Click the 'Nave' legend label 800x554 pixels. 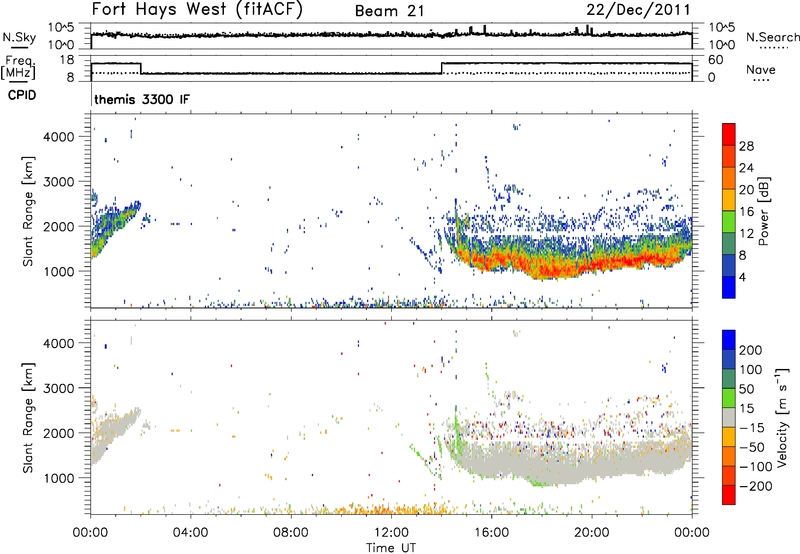[761, 70]
